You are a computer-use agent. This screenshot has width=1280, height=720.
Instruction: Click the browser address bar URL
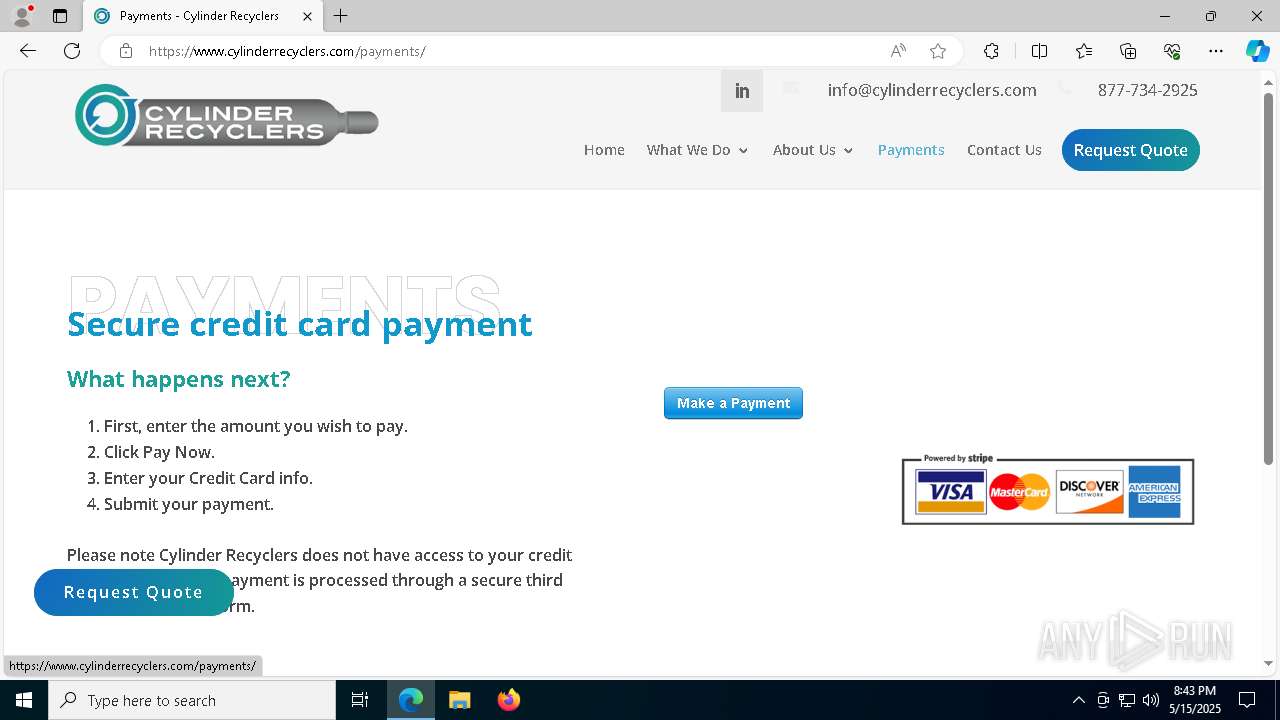(x=287, y=51)
